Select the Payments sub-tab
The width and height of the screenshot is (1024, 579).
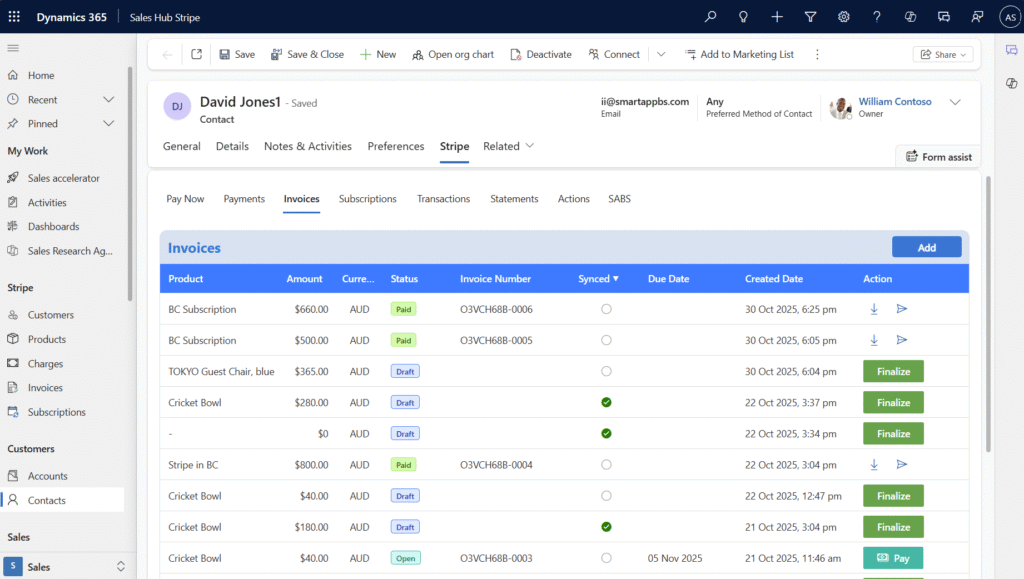(x=244, y=199)
